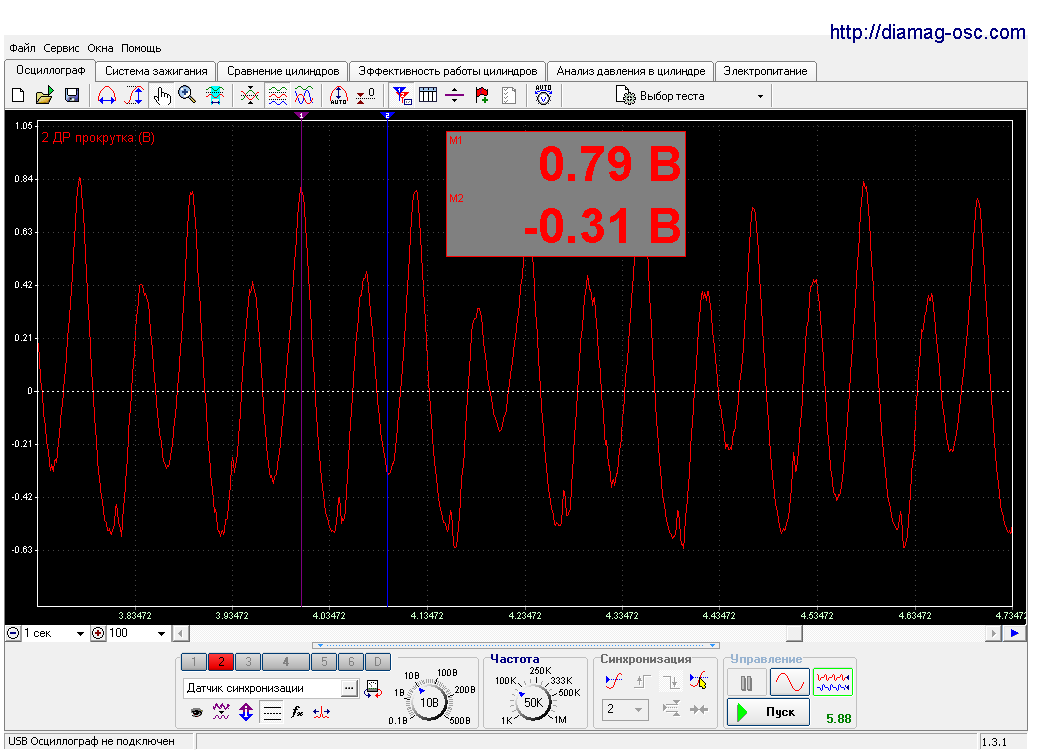Viewport: 1040px width, 754px height.
Task: Save the oscillogram with floppy disk icon
Action: [72, 95]
